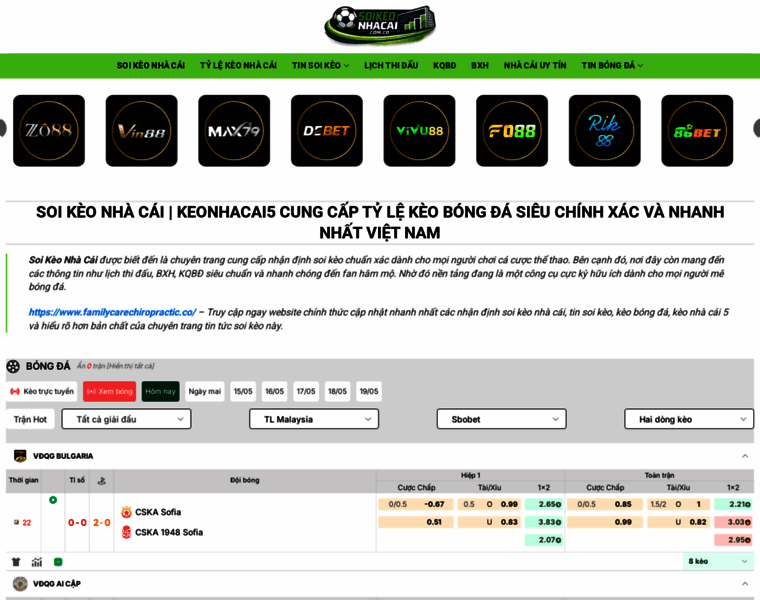
Task: Open the TL Malaysia odds format dropdown
Action: [x=314, y=419]
